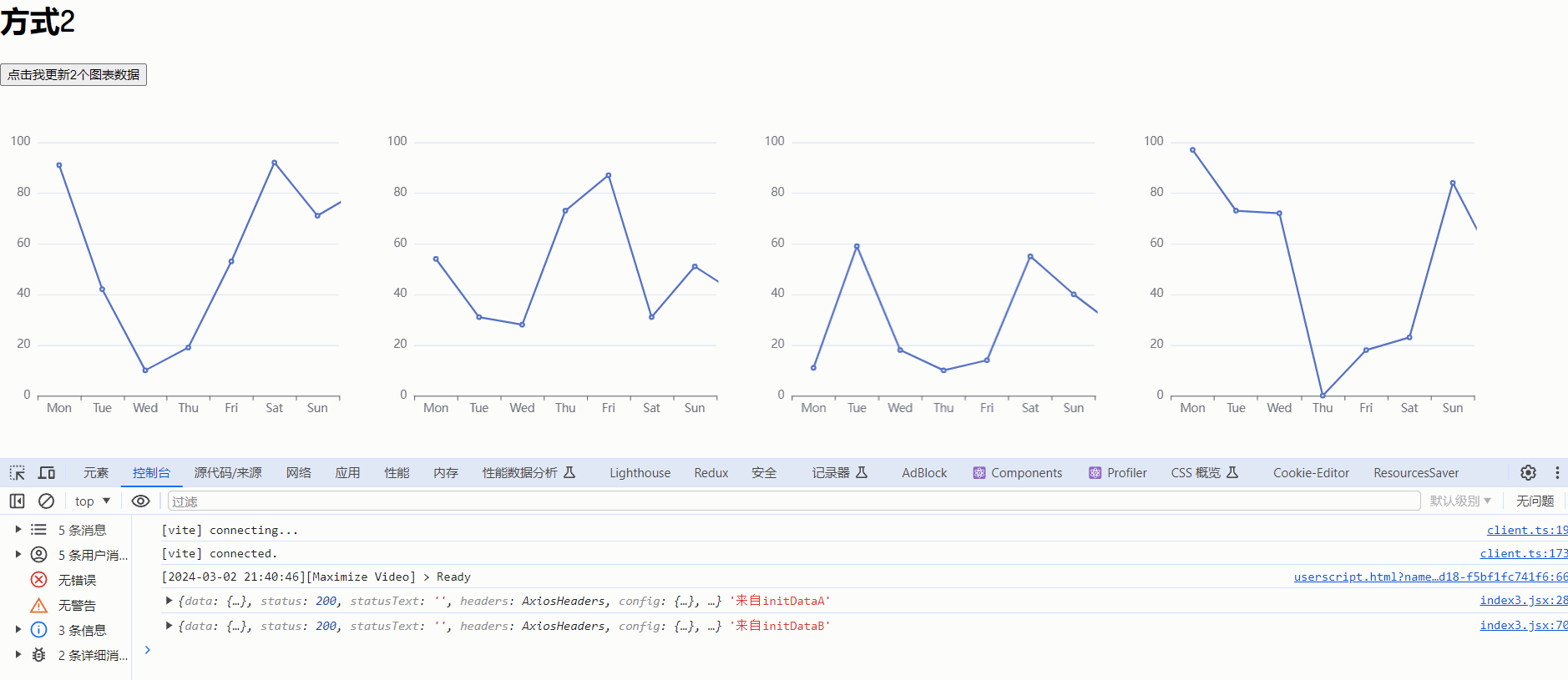Clear the console with the block icon
1568x680 pixels.
coord(47,501)
